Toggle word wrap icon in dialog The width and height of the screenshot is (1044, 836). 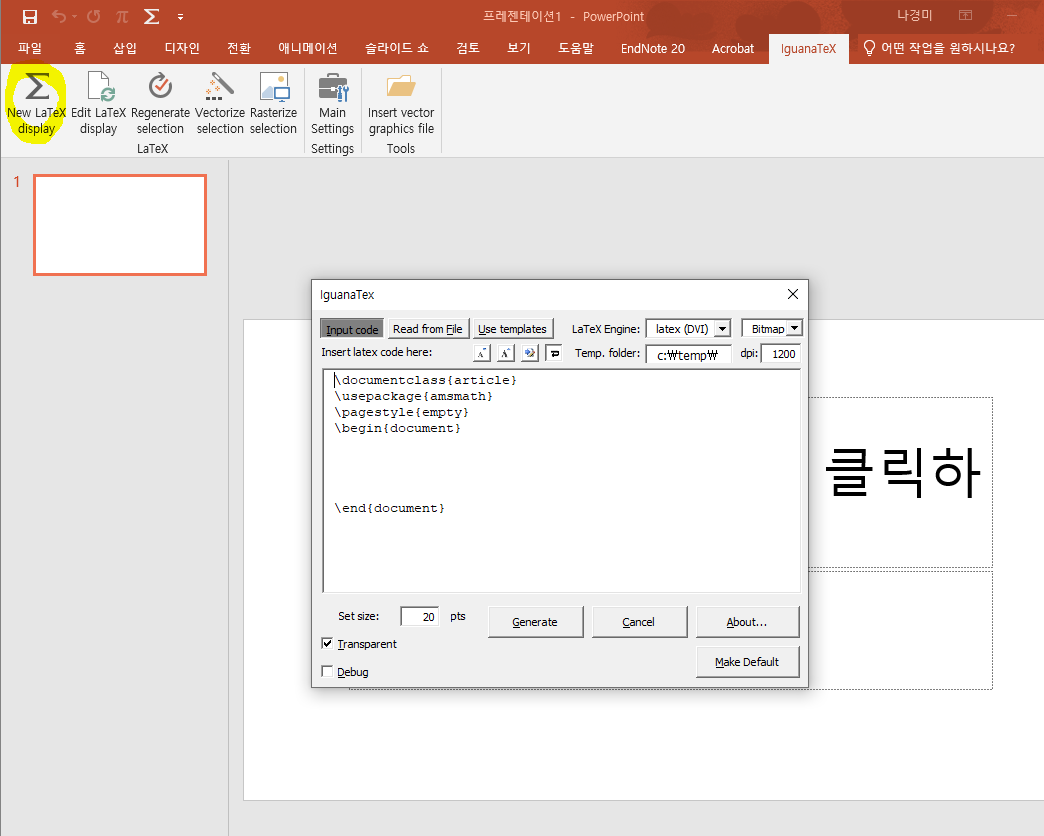[554, 353]
